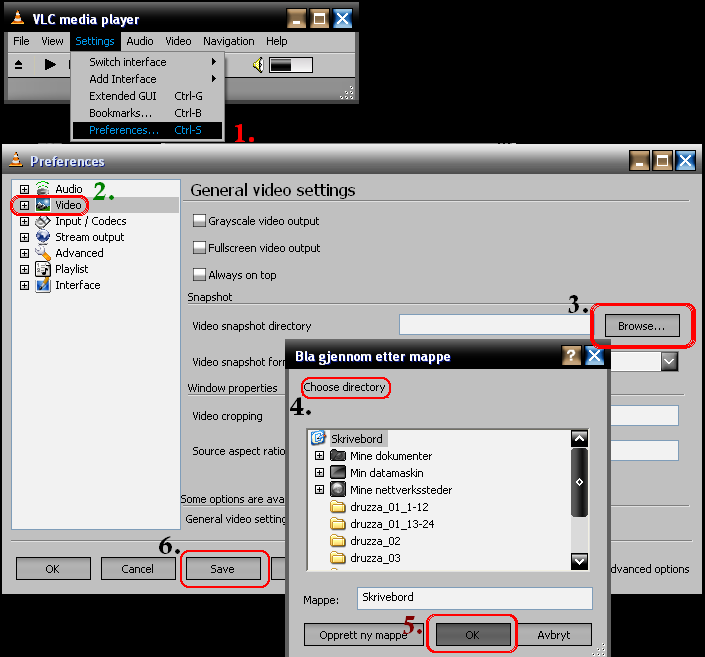The width and height of the screenshot is (705, 657).
Task: Select the Stream output icon
Action: 43,237
